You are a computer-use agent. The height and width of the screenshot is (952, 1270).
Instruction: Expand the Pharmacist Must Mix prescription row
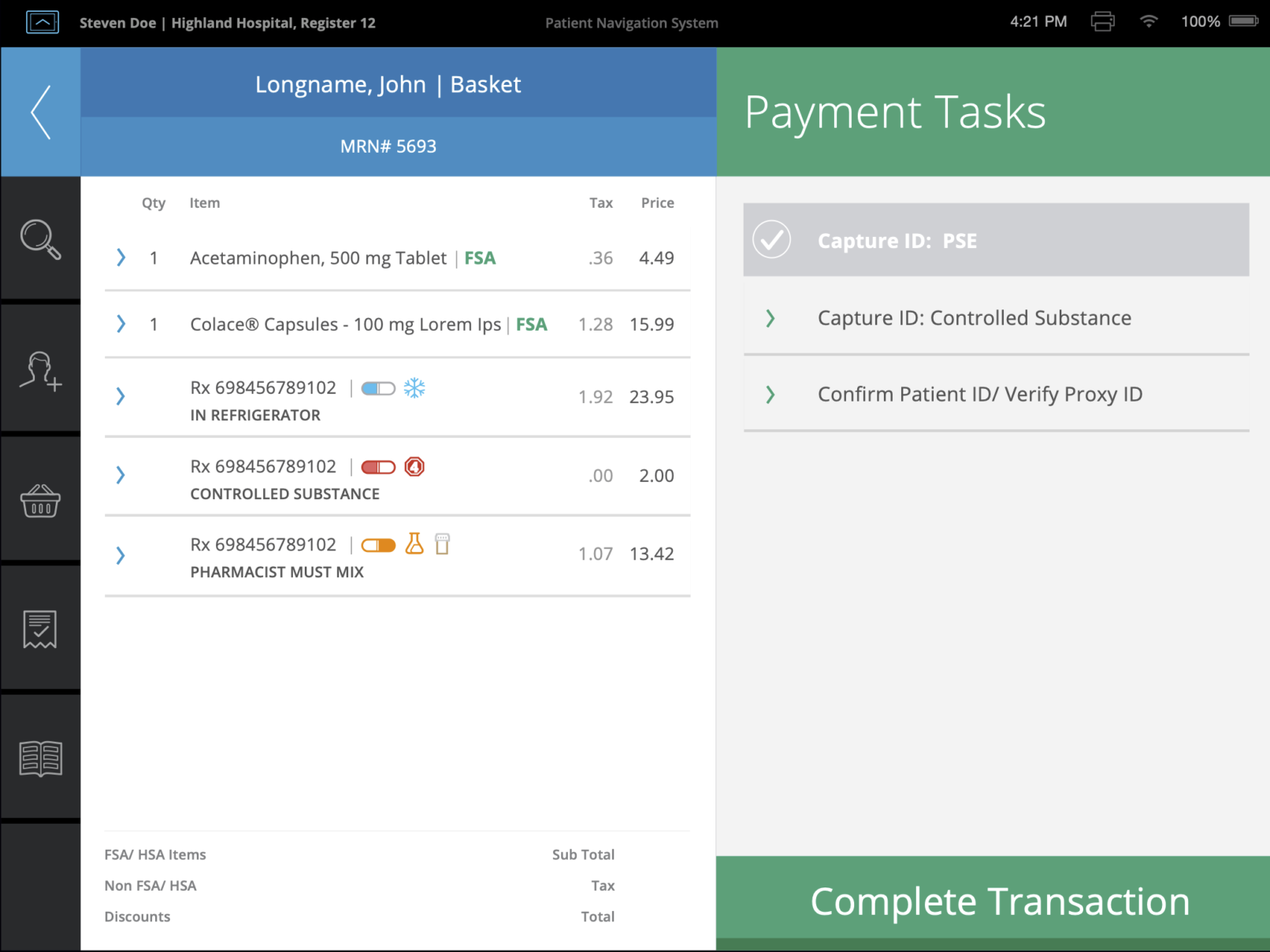(x=121, y=556)
